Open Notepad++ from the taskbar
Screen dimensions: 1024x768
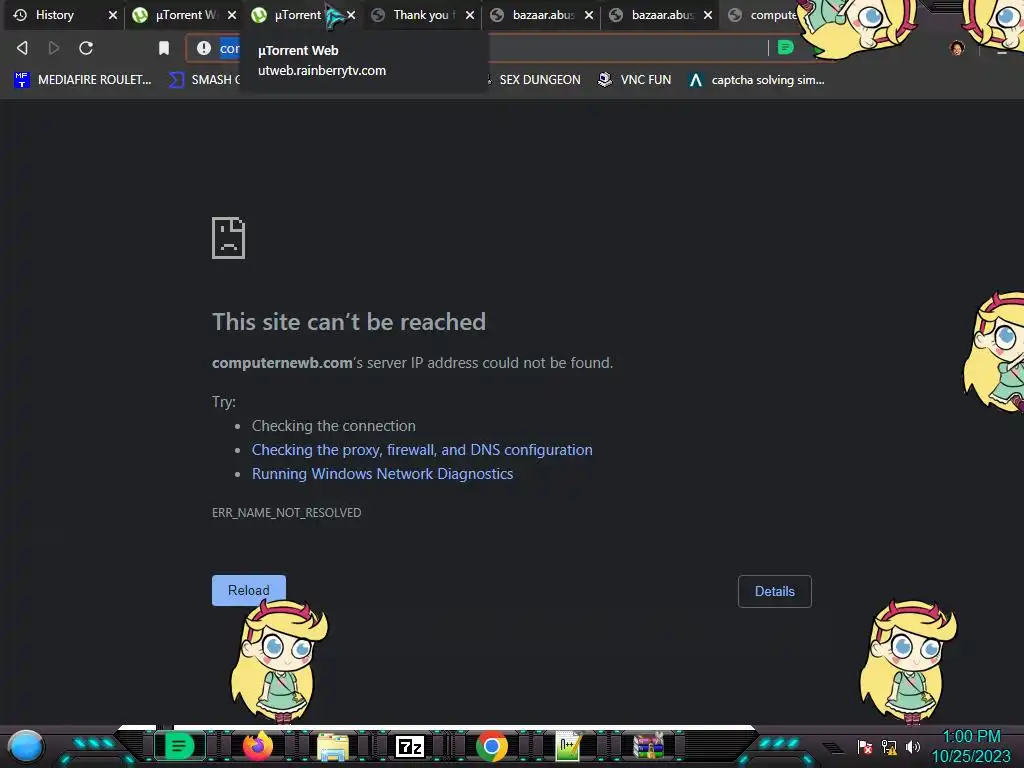[x=569, y=746]
